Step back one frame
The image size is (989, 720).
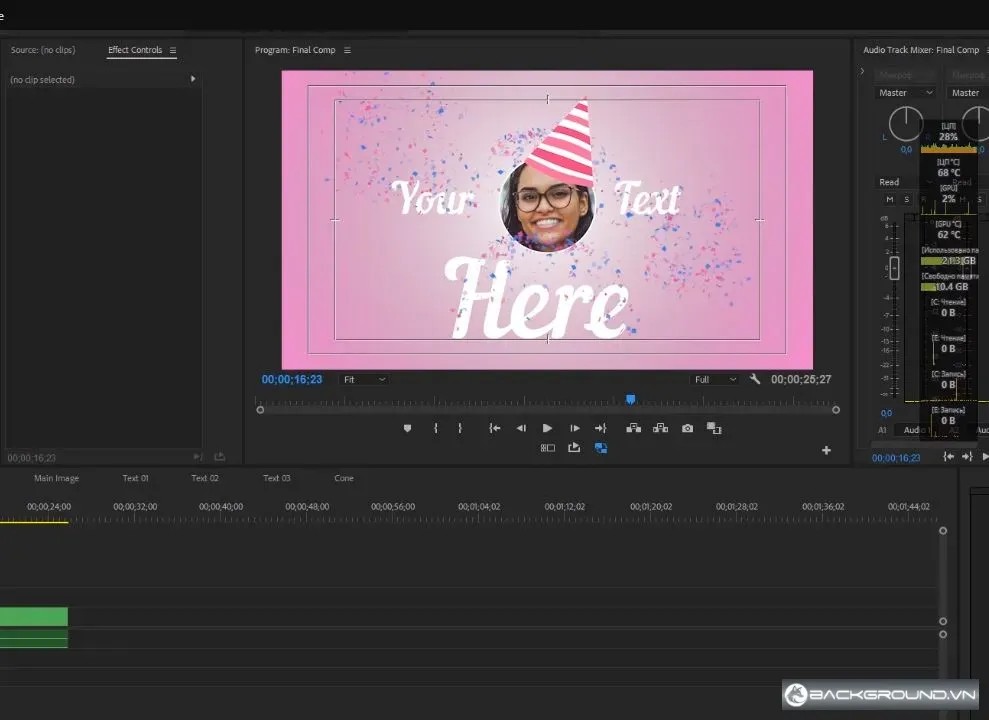point(521,428)
